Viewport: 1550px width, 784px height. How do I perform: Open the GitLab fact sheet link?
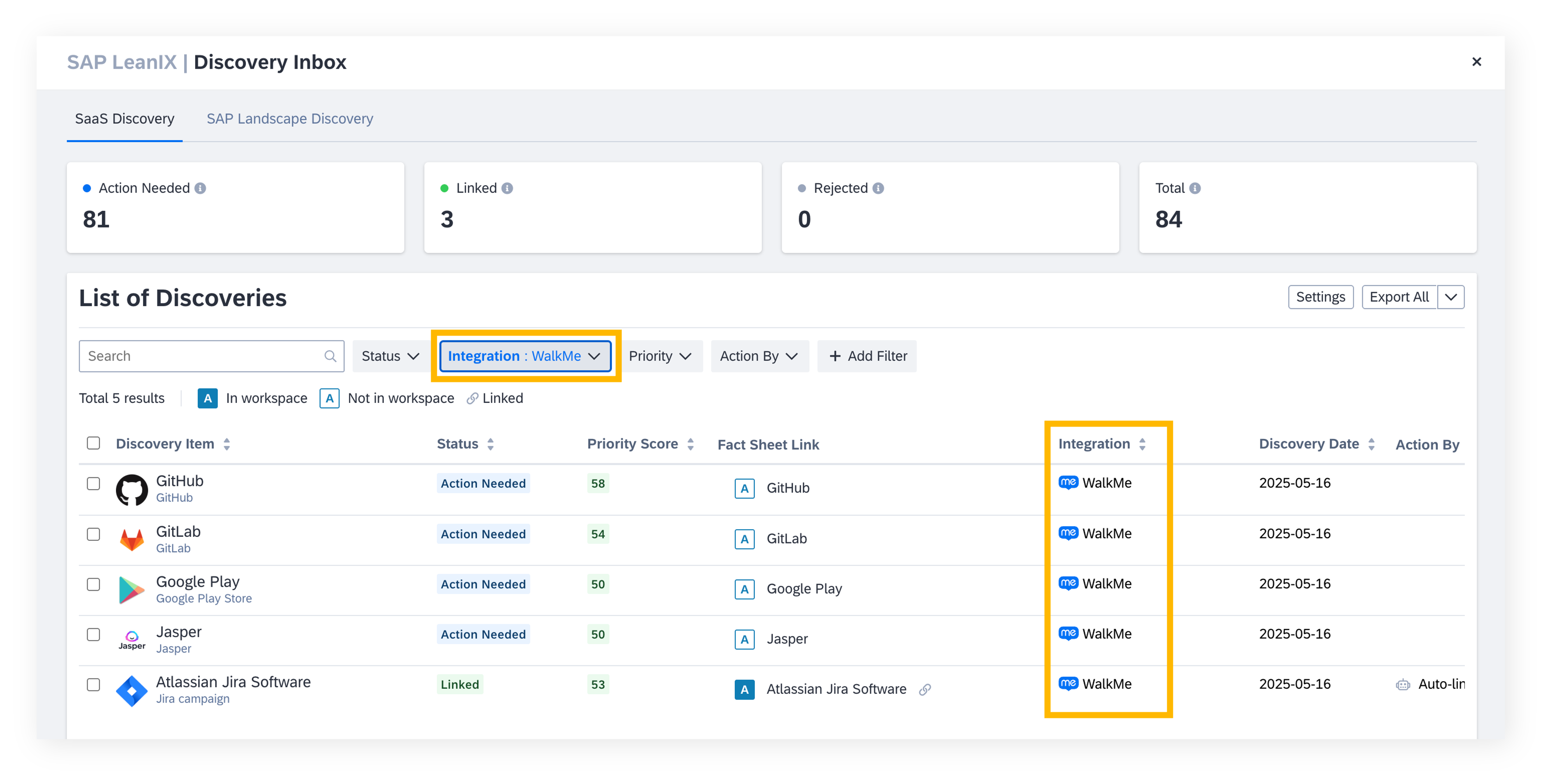tap(786, 539)
